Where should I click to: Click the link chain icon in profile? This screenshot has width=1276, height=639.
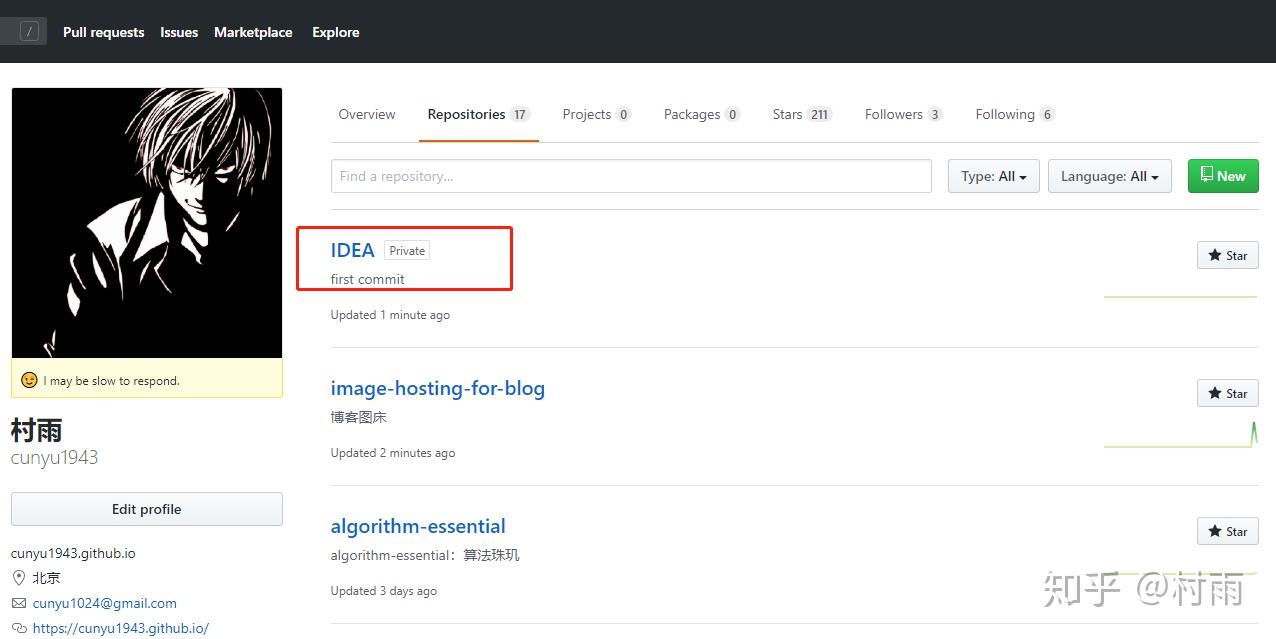coord(19,628)
